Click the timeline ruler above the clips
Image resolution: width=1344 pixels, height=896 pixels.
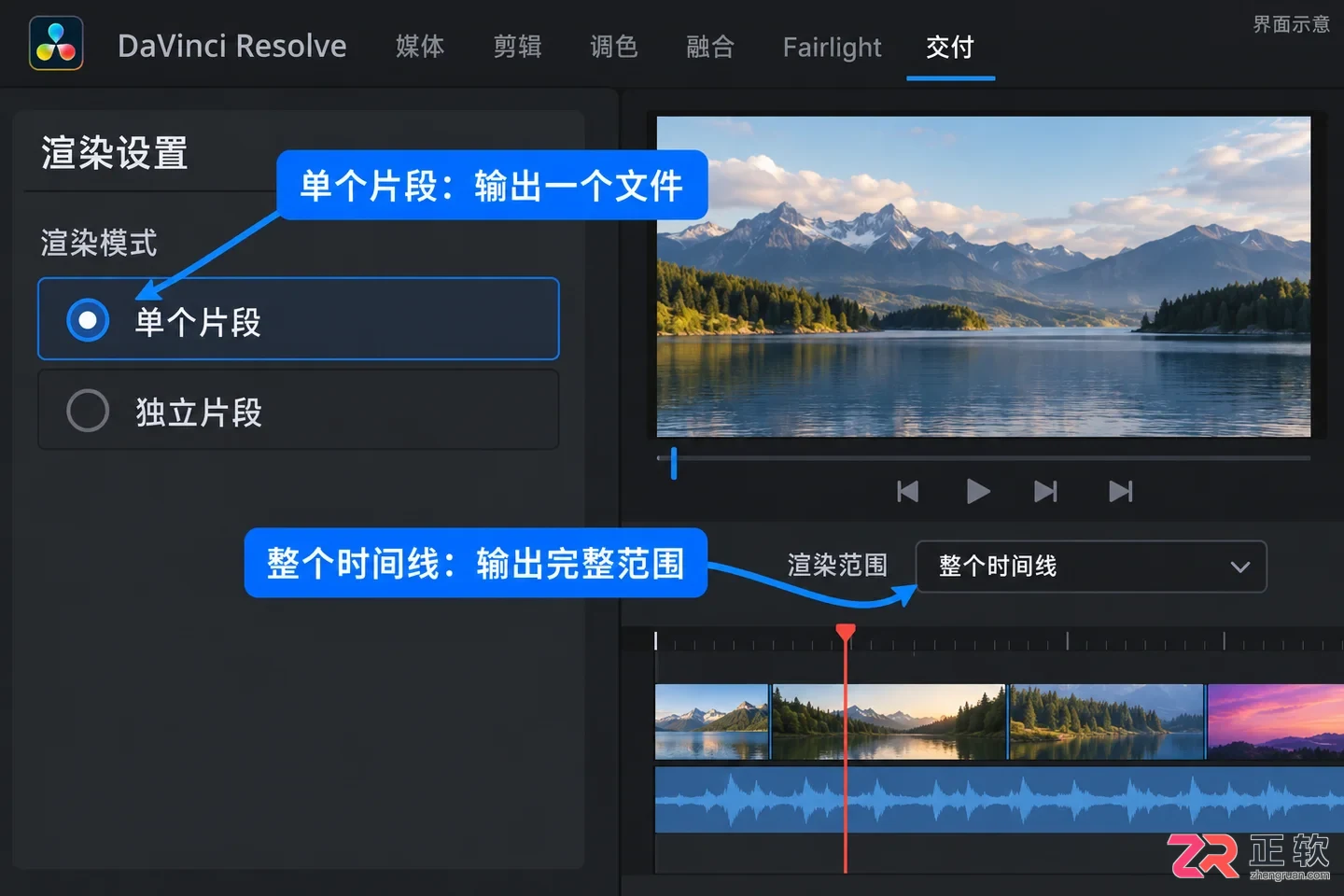coord(1000,640)
